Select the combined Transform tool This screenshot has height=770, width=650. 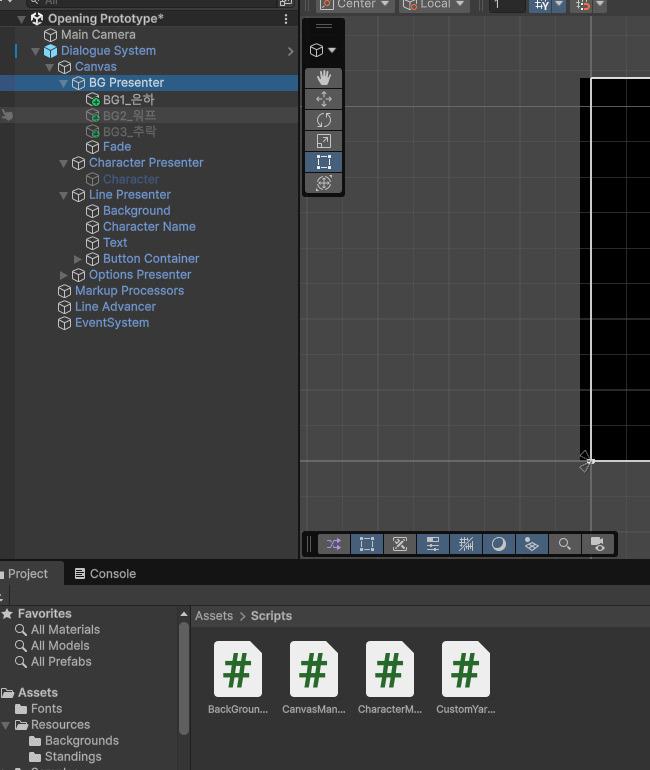(324, 183)
